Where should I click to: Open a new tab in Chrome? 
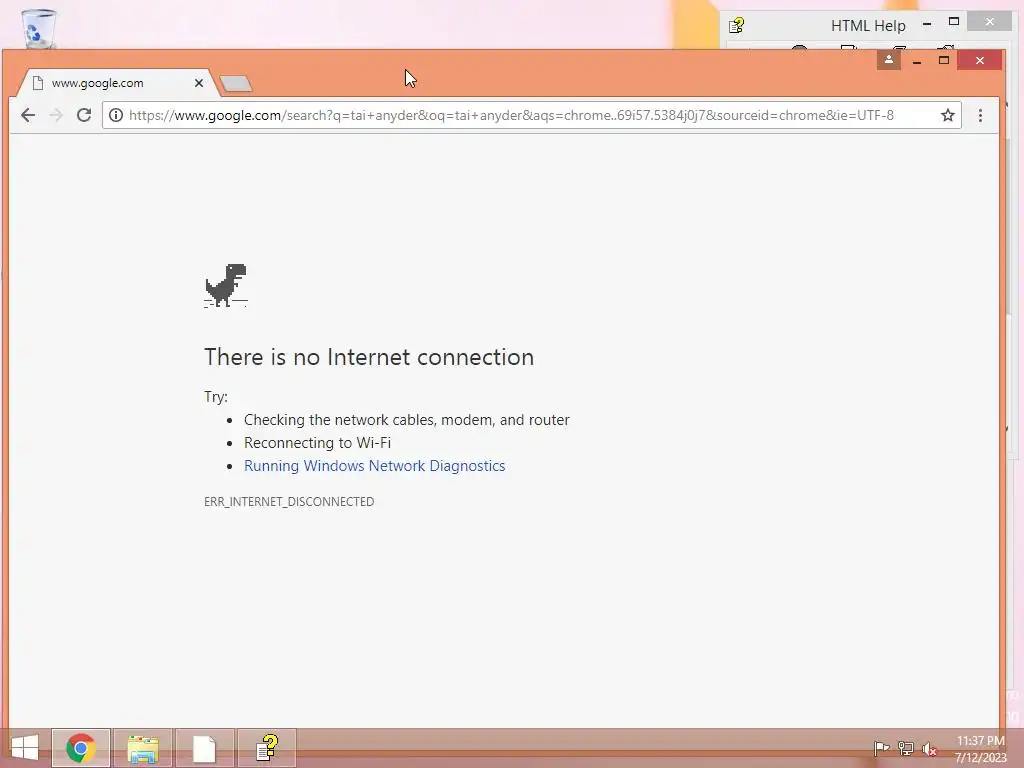236,84
